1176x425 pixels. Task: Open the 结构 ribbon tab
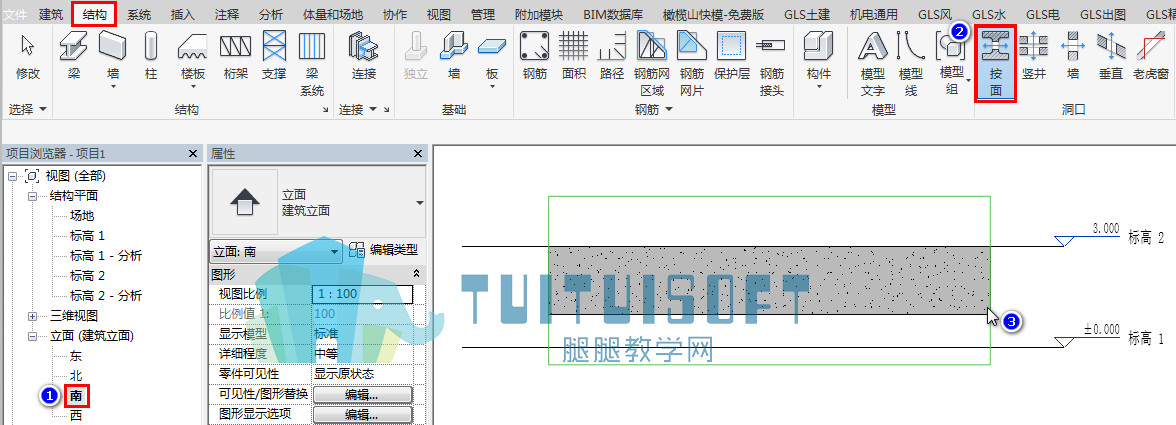point(94,14)
